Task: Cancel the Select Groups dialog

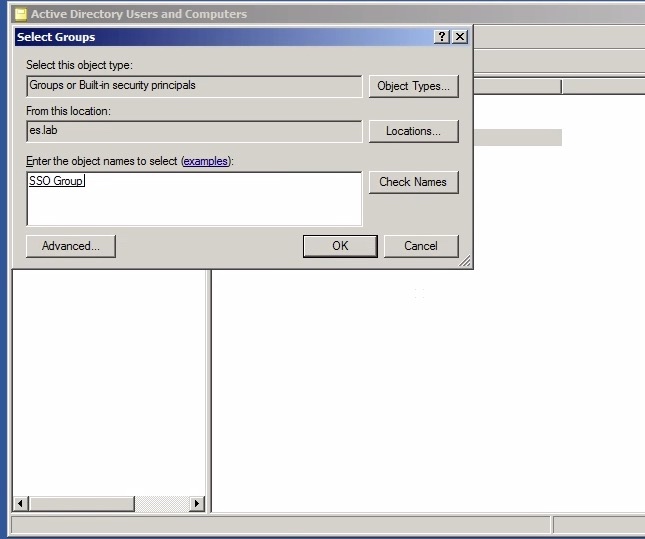Action: [x=421, y=246]
